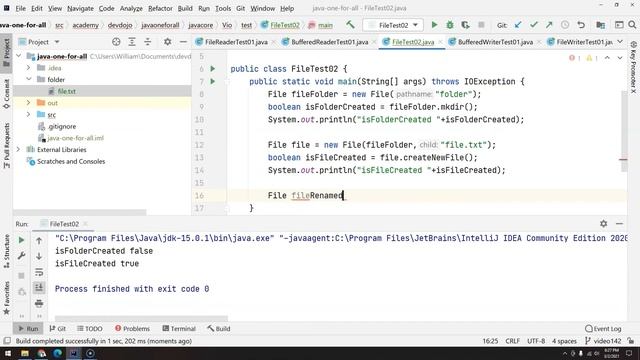Image resolution: width=640 pixels, height=360 pixels.
Task: Open the Event Log
Action: point(603,329)
